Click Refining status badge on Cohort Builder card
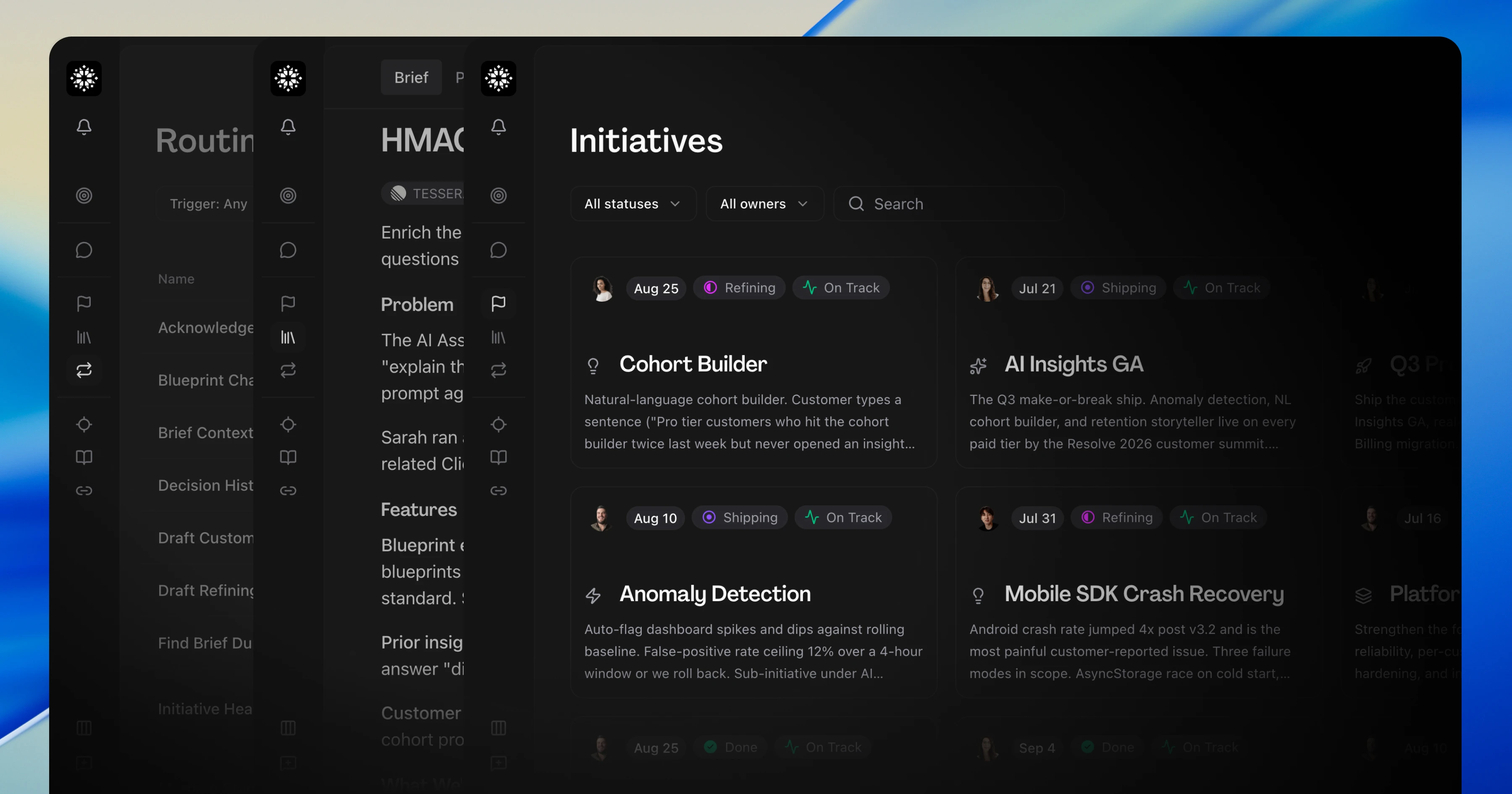This screenshot has height=794, width=1512. point(740,288)
